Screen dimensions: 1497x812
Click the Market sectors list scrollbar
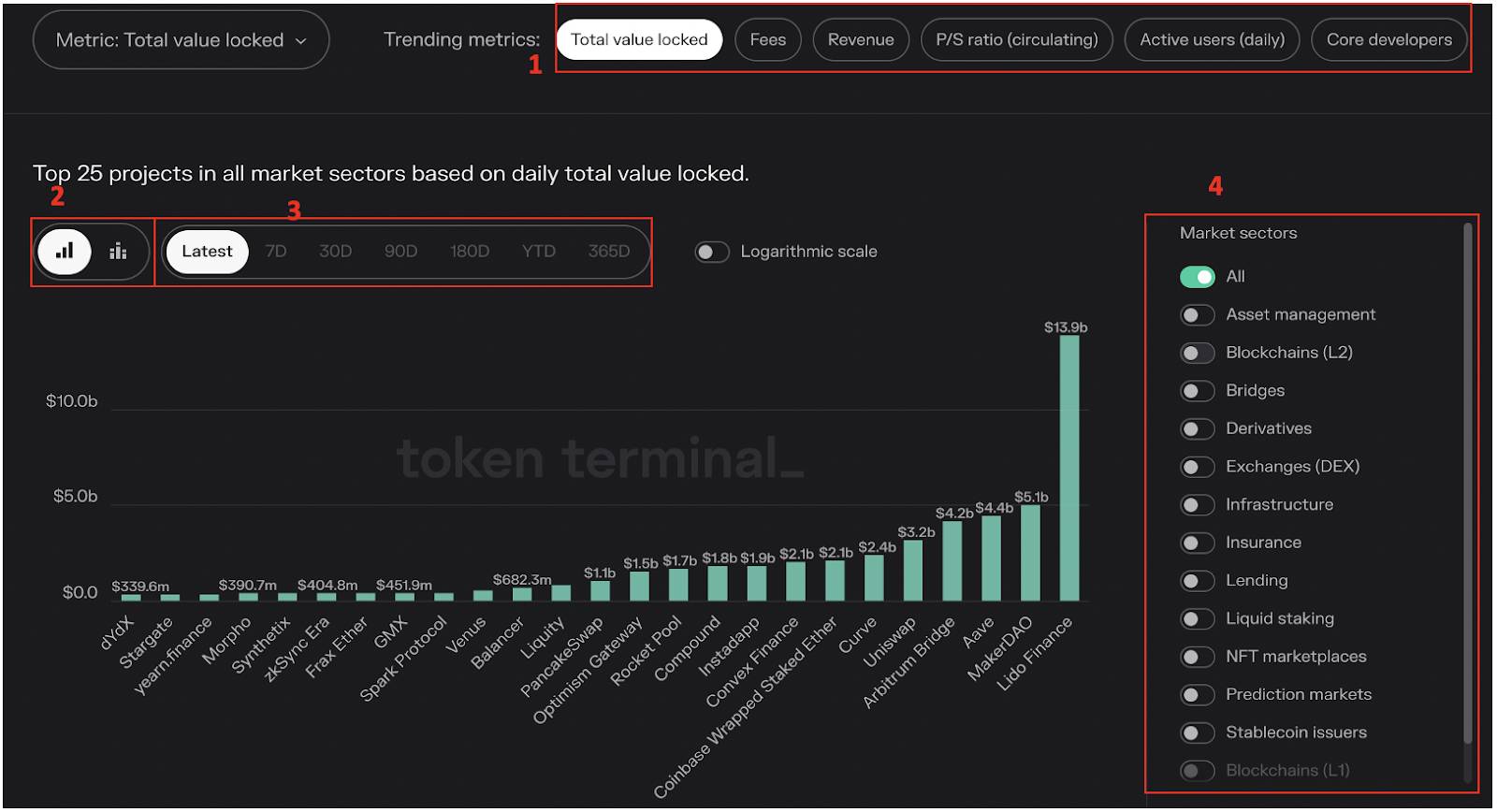(x=1467, y=482)
